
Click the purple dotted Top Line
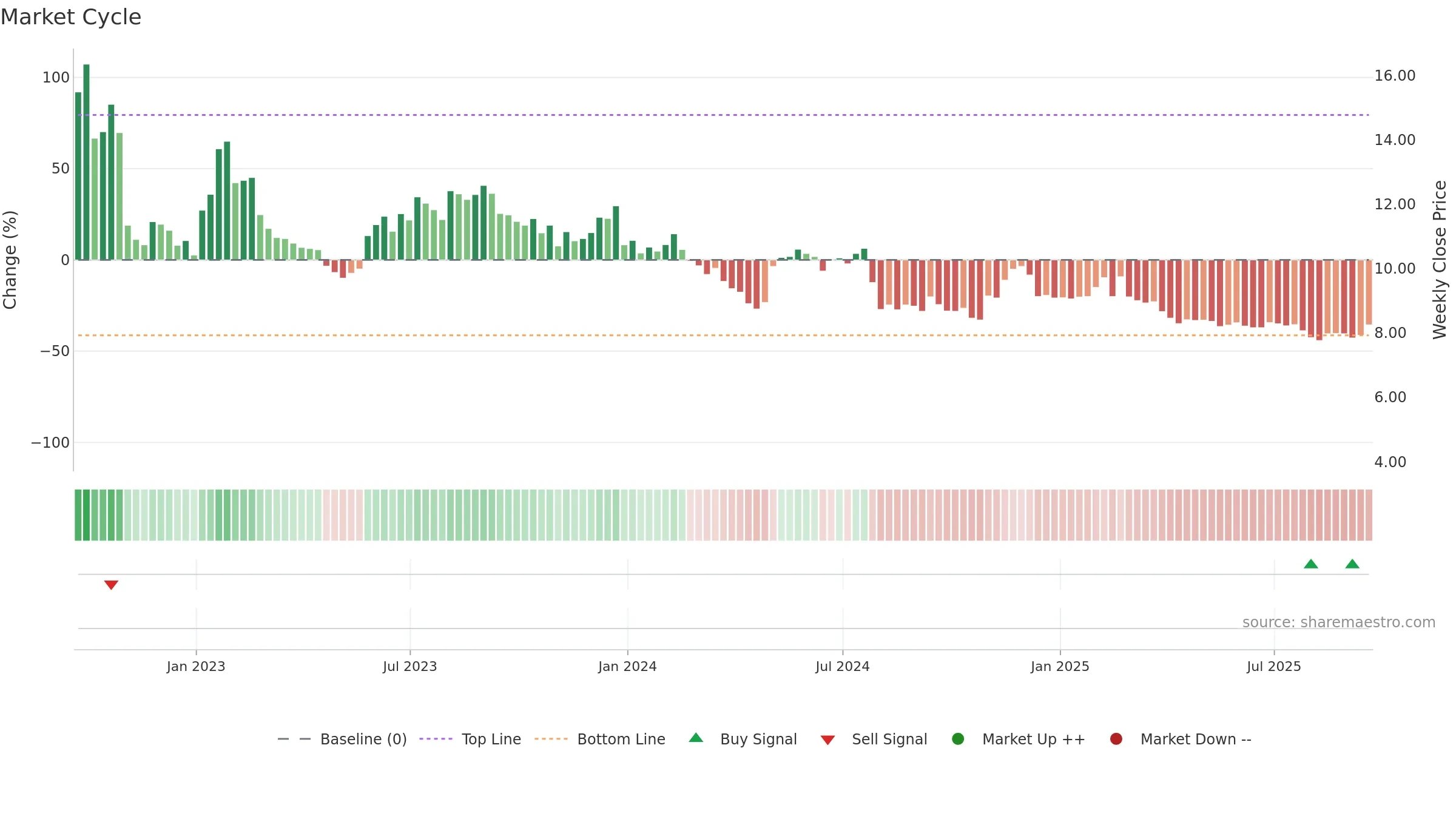click(x=723, y=115)
